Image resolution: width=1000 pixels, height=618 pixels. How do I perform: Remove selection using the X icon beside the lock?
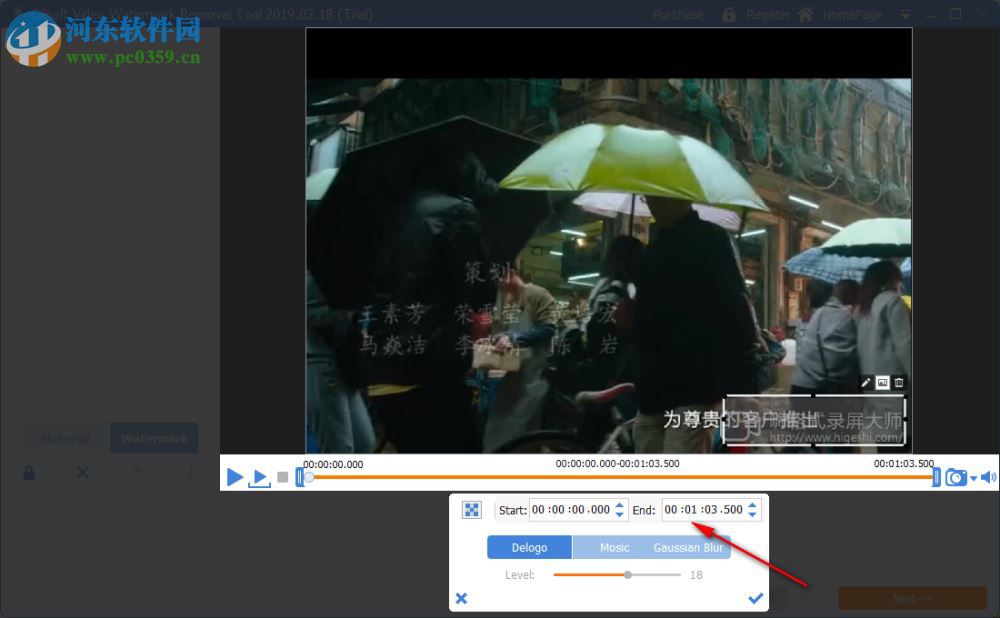pos(83,472)
